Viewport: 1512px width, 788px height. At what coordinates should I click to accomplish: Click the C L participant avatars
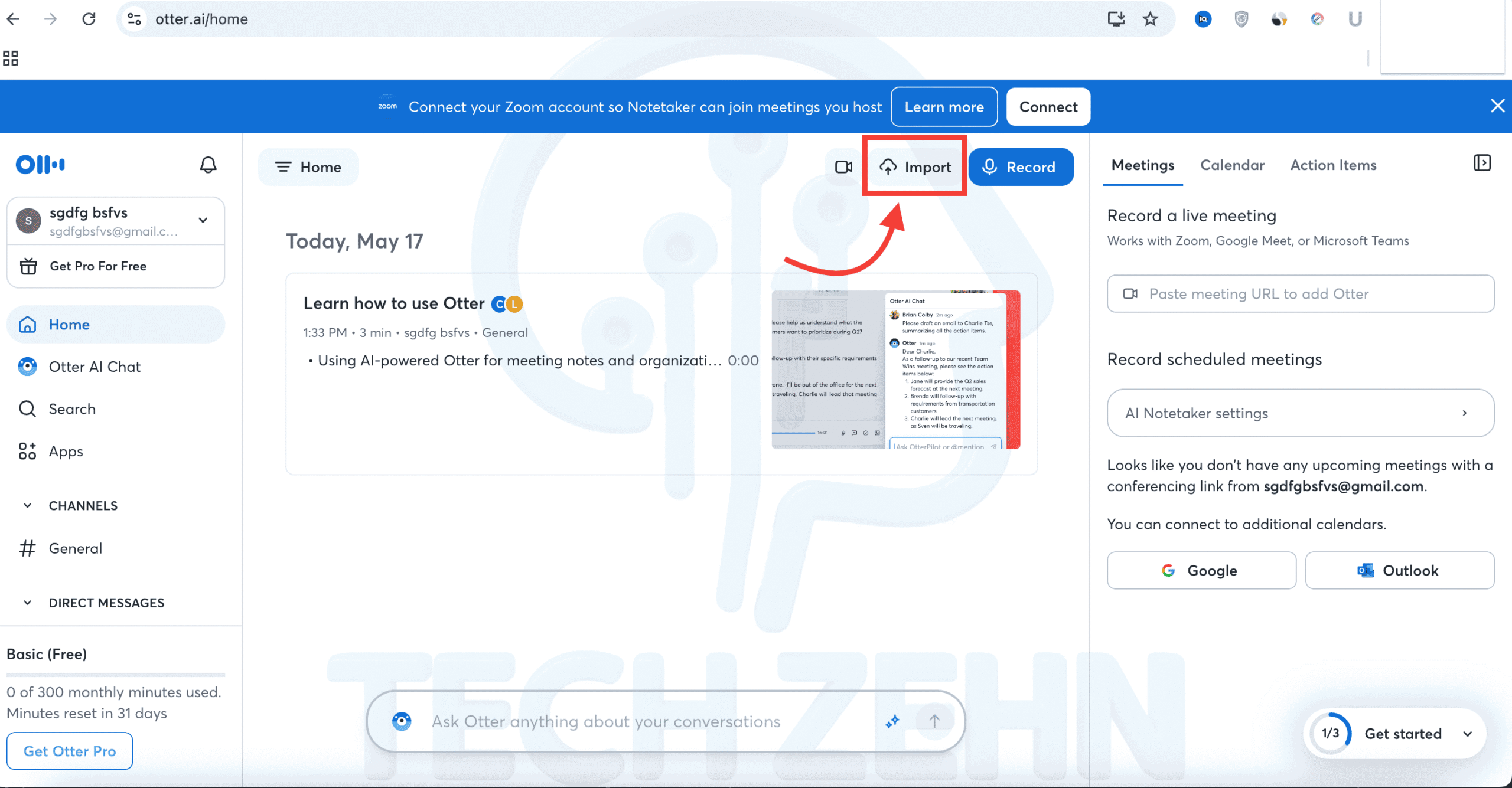pyautogui.click(x=507, y=304)
